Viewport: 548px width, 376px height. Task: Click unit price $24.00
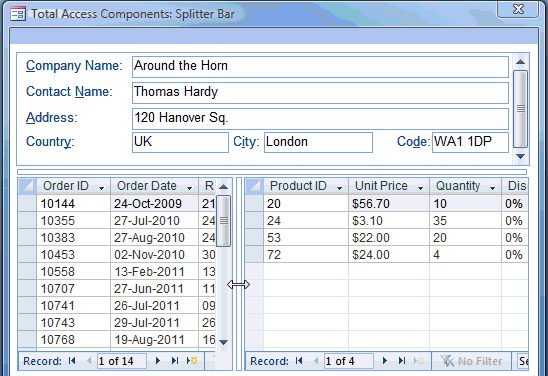coord(389,255)
